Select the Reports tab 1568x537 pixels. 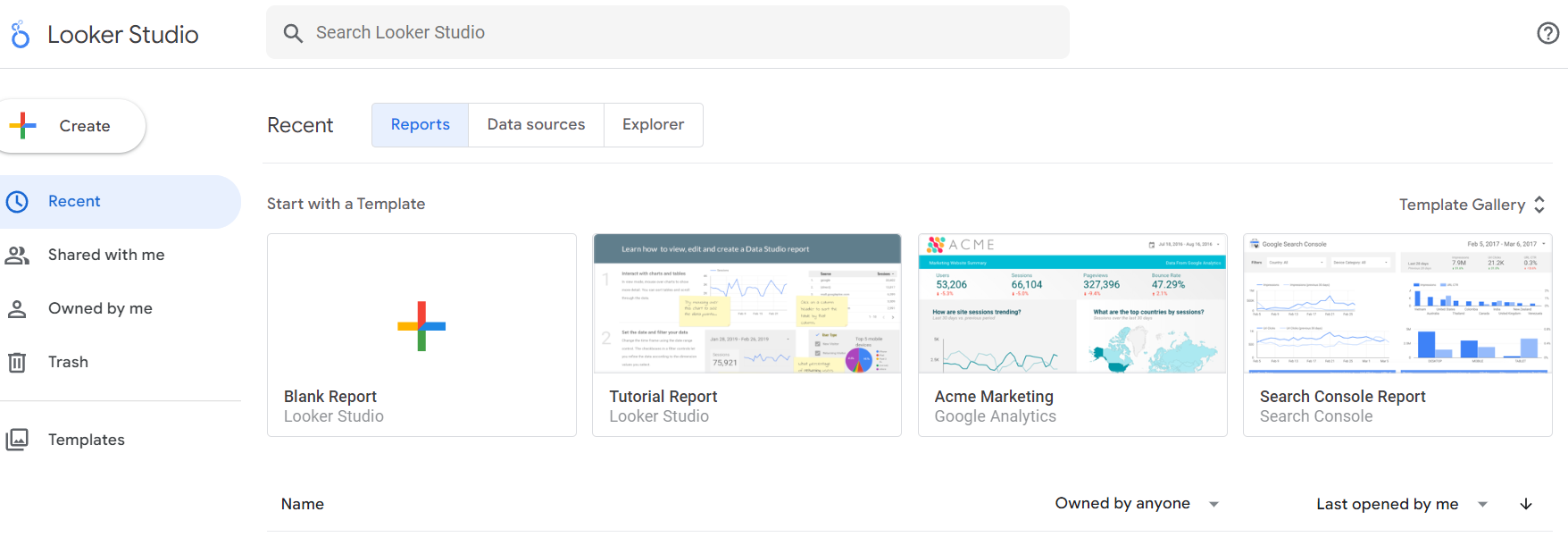(x=421, y=125)
